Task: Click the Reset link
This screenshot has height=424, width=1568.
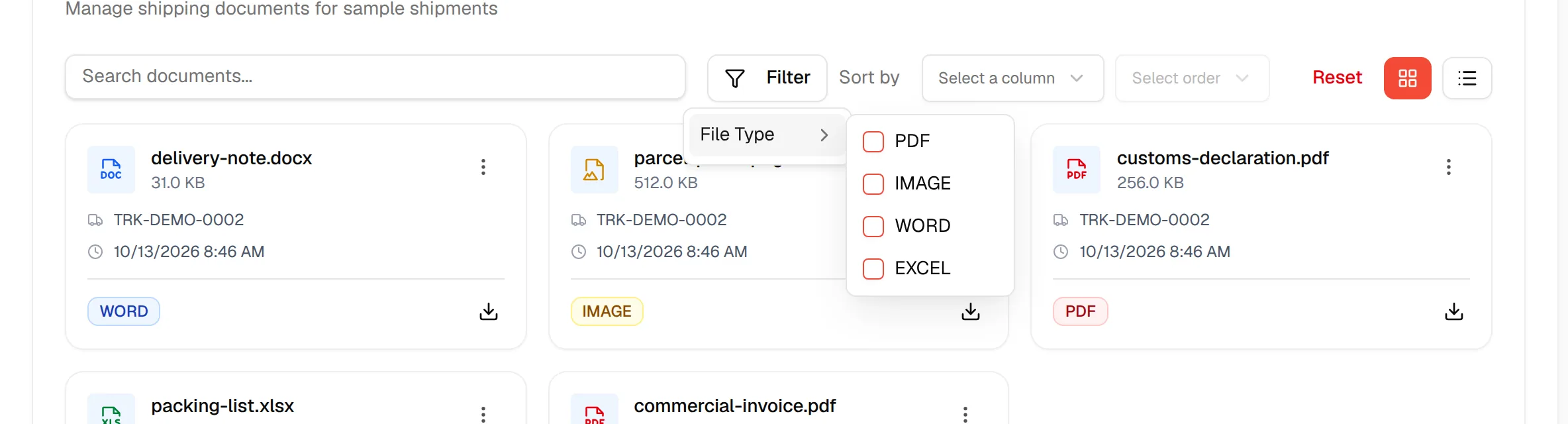Action: (1337, 78)
